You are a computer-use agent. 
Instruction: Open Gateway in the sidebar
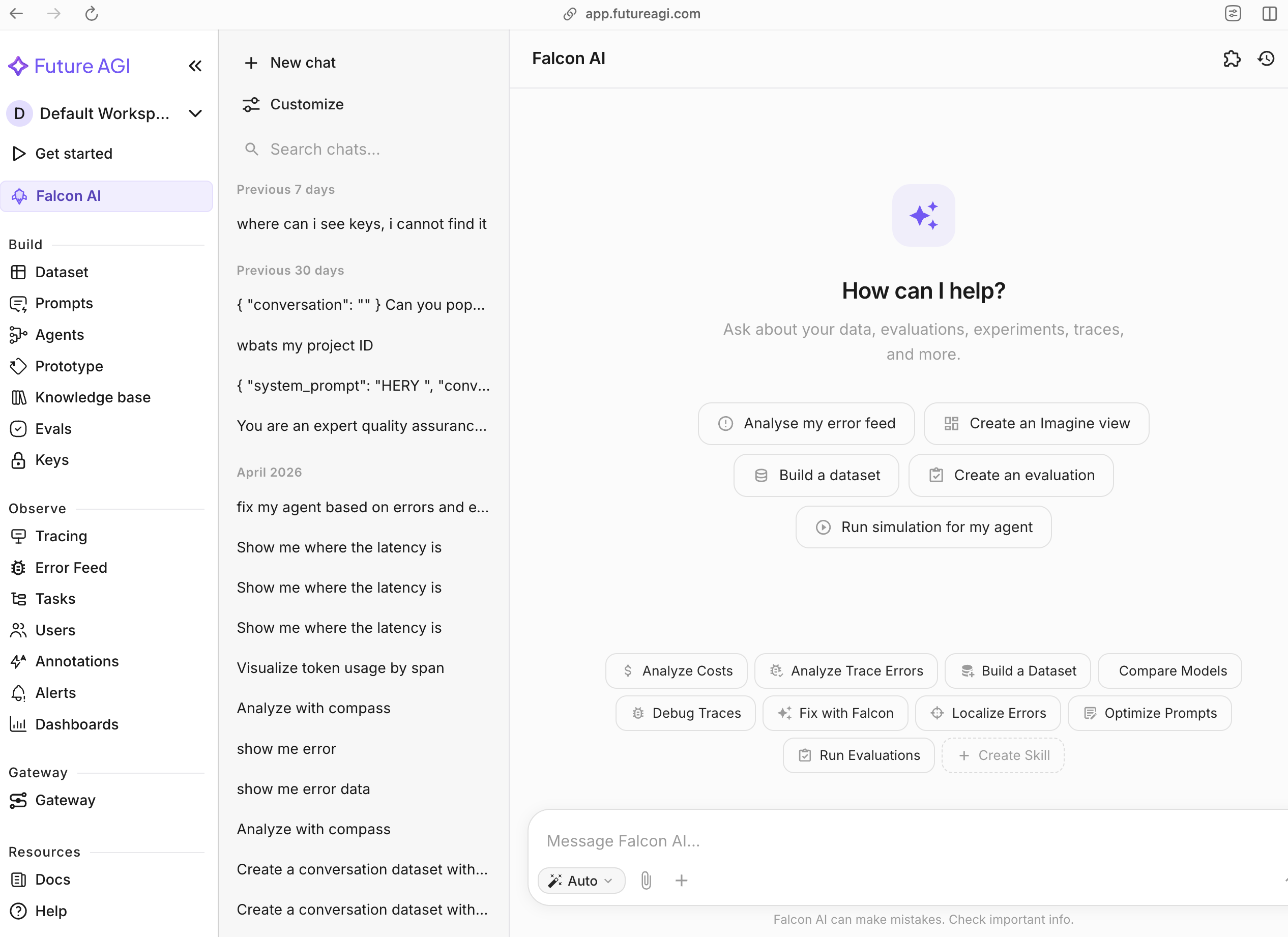click(x=65, y=800)
